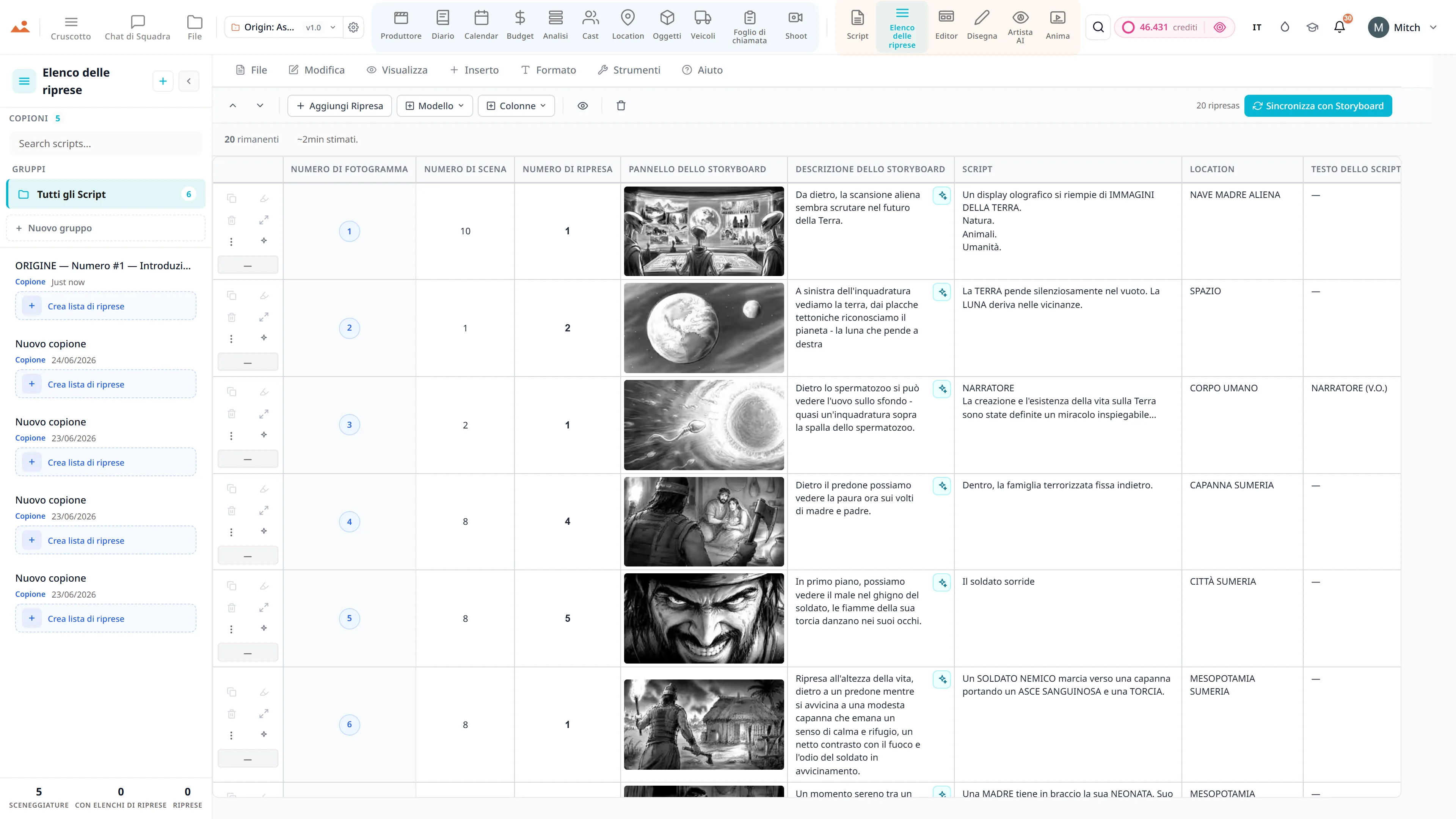
Task: Open the Analisi module
Action: pos(555,26)
